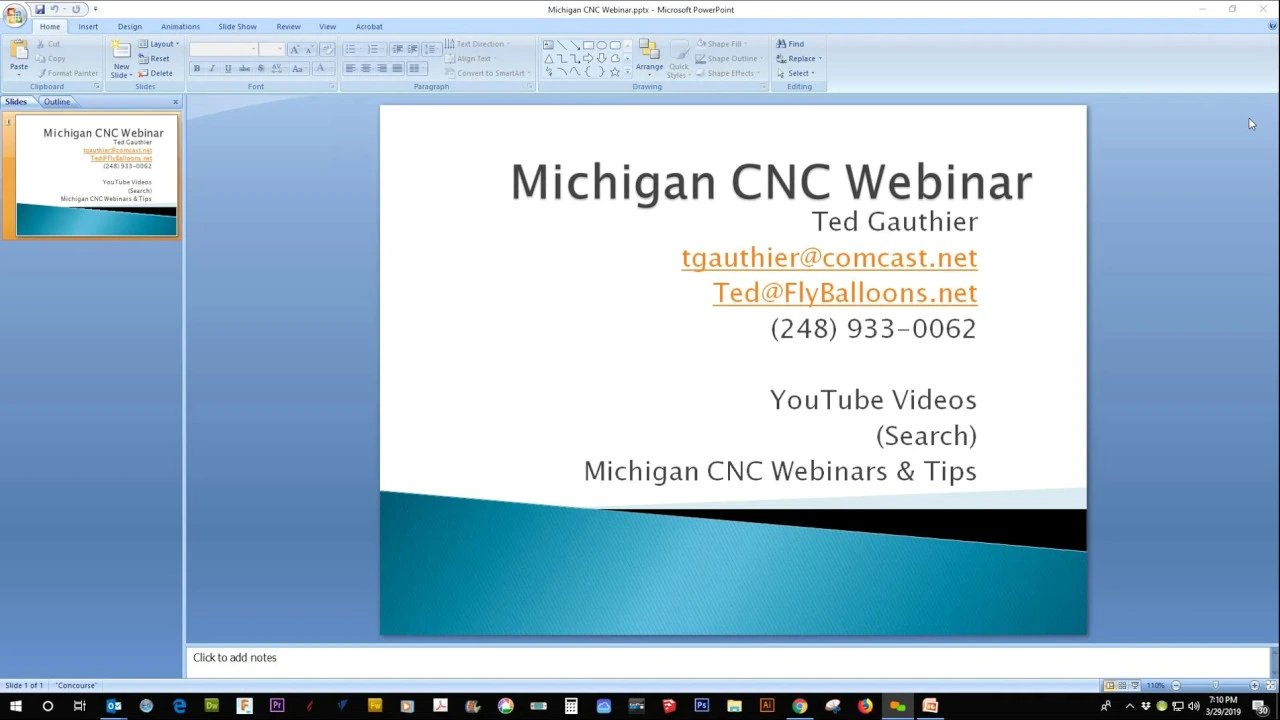This screenshot has height=720, width=1280.
Task: Select the triangle shape in the gallery
Action: click(x=548, y=59)
